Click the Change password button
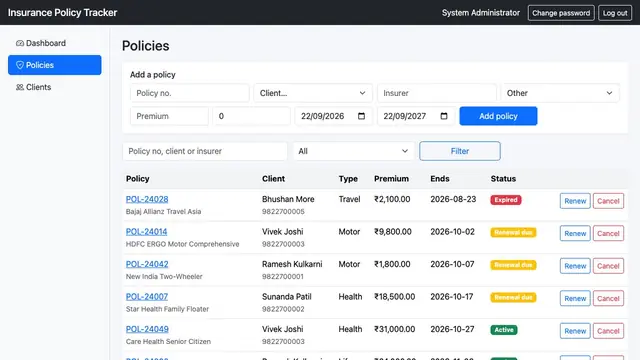Image resolution: width=640 pixels, height=360 pixels. point(561,13)
